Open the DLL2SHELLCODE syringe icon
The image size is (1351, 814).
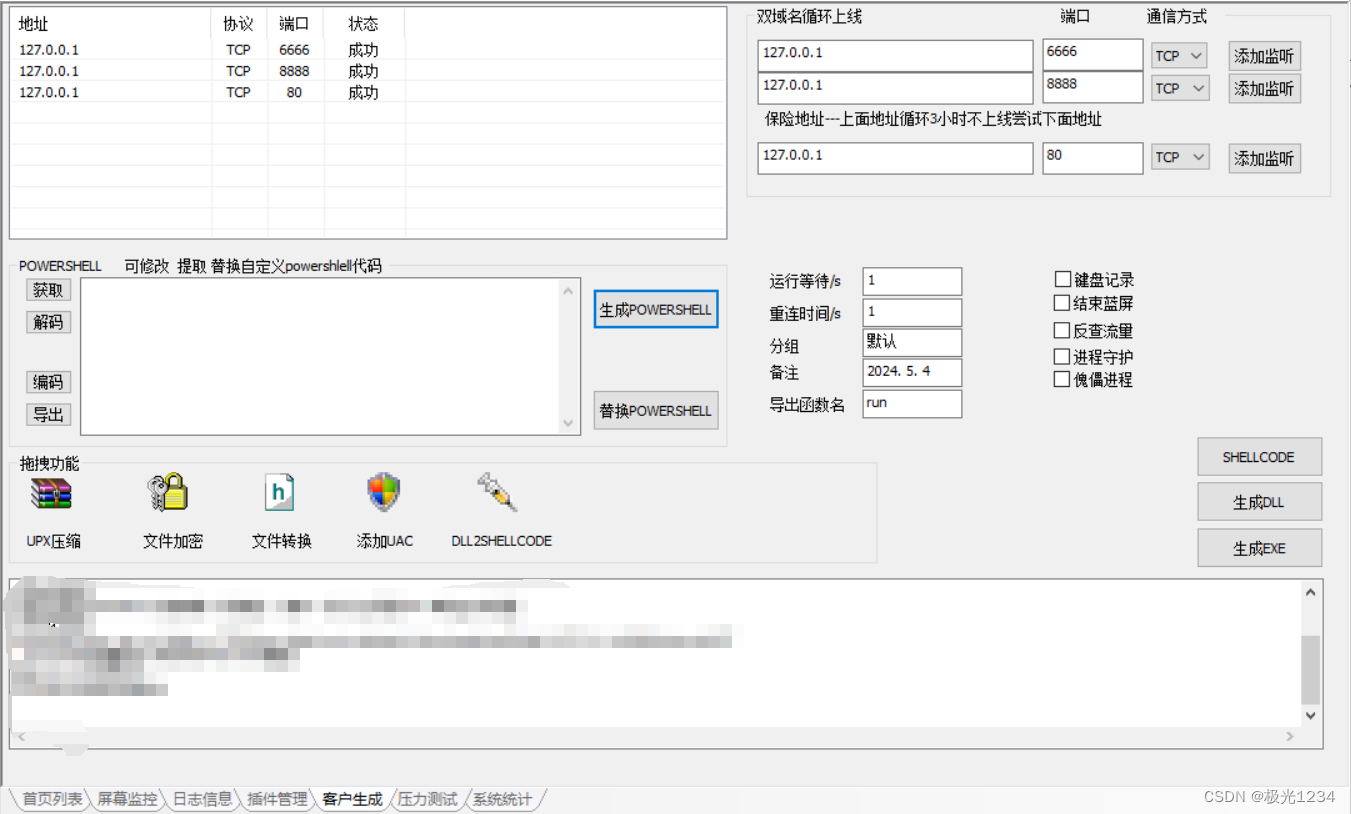(x=497, y=491)
